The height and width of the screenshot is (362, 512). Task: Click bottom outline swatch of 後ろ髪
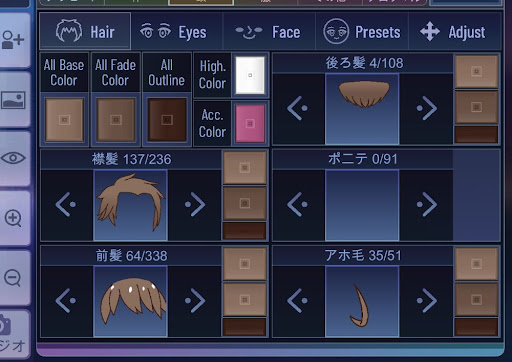click(476, 134)
